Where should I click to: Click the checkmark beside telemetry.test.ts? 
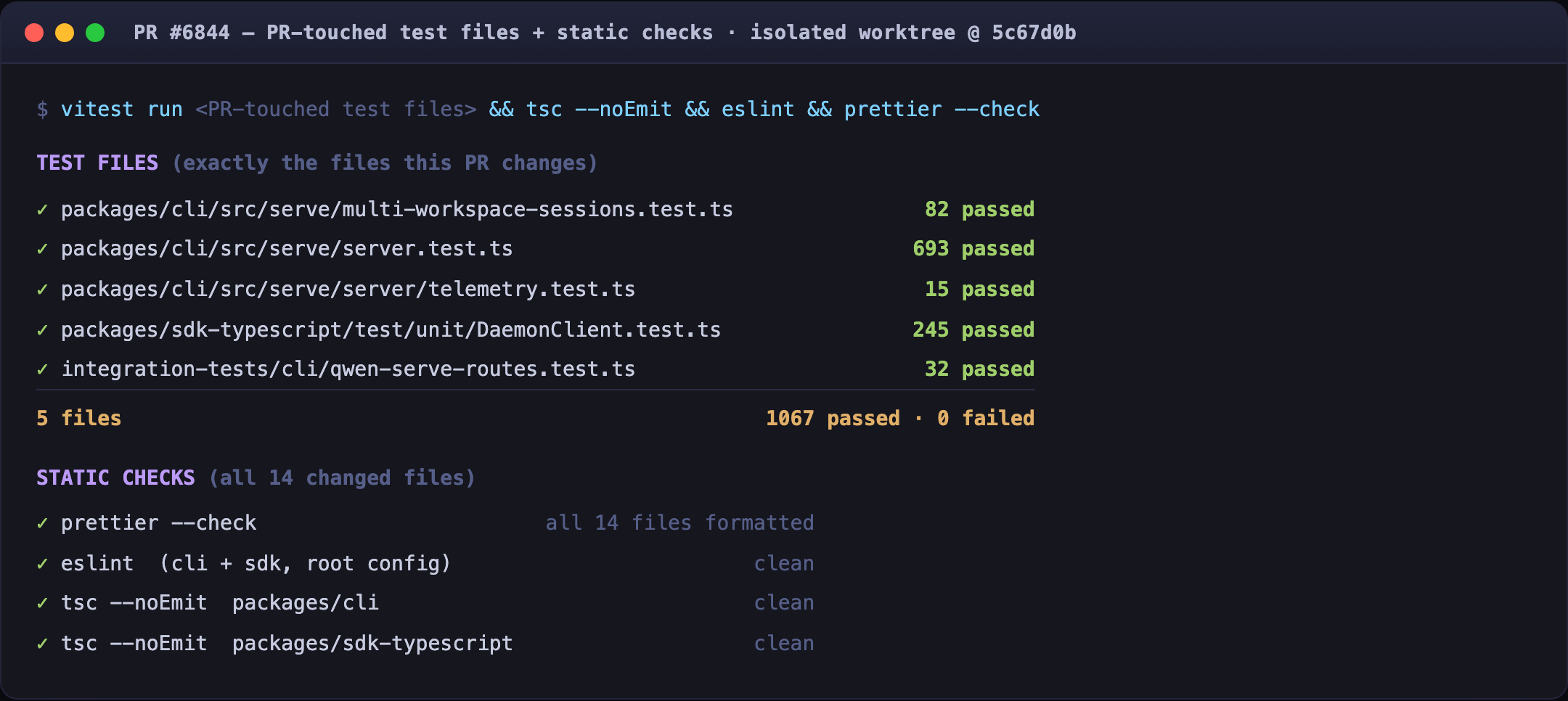tap(43, 290)
